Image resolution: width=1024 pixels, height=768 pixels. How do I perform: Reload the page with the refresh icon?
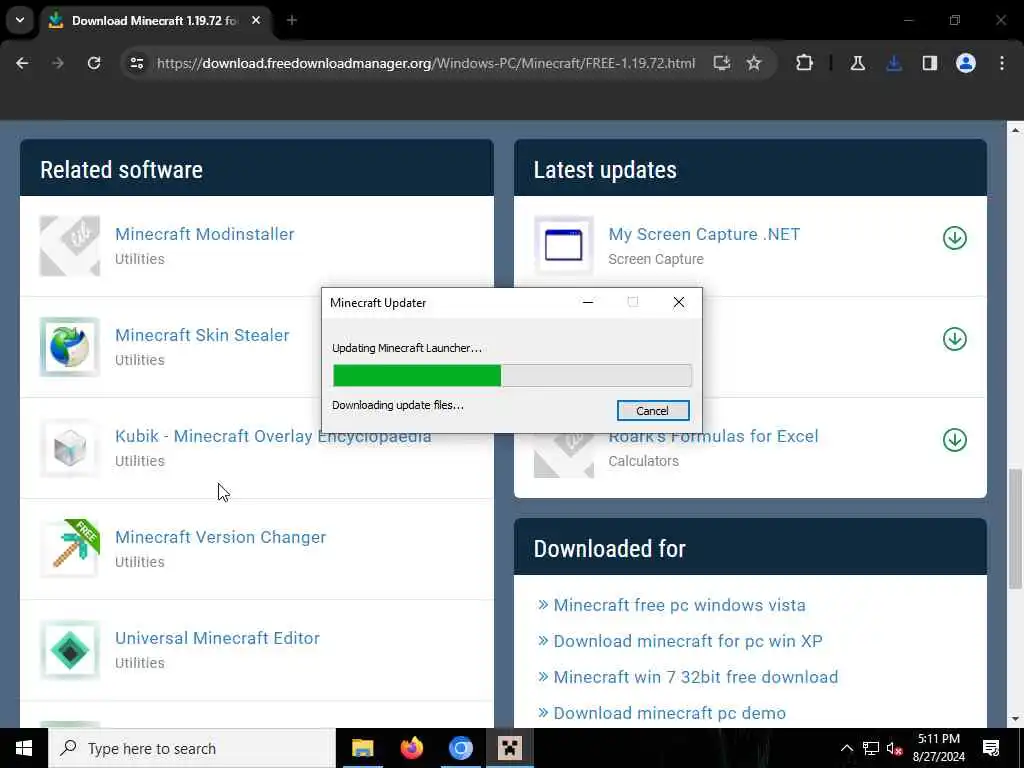tap(94, 63)
